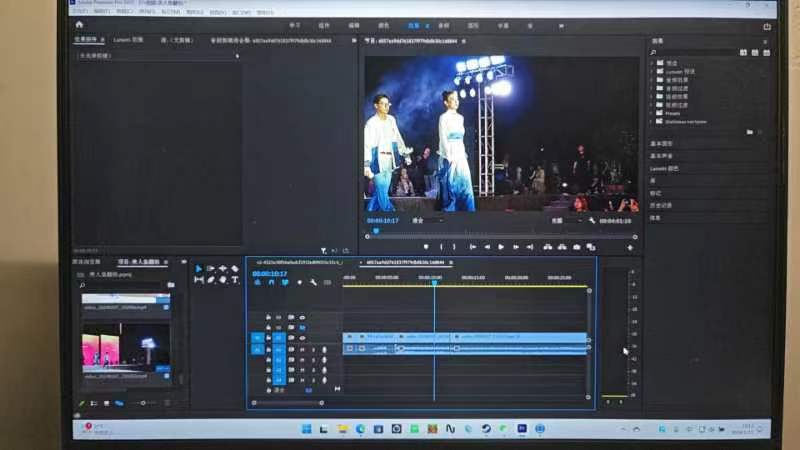The height and width of the screenshot is (450, 800).
Task: Click the Step Forward one frame button
Action: [x=515, y=246]
